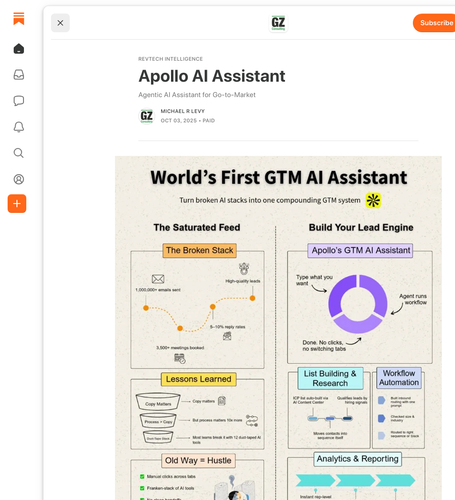Open the Activity bell icon
The height and width of the screenshot is (500, 455).
click(19, 127)
